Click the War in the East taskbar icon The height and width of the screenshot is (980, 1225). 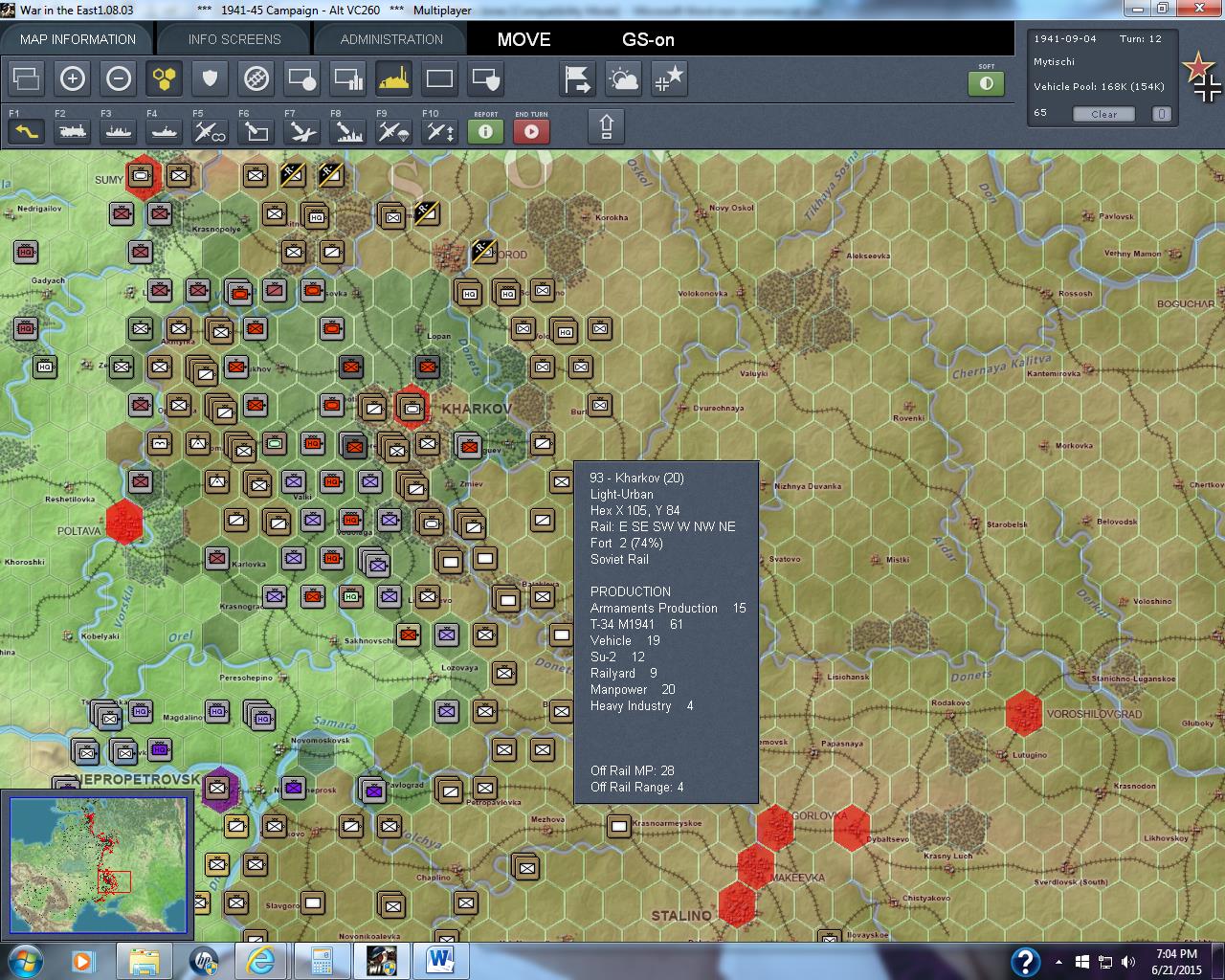(x=381, y=961)
